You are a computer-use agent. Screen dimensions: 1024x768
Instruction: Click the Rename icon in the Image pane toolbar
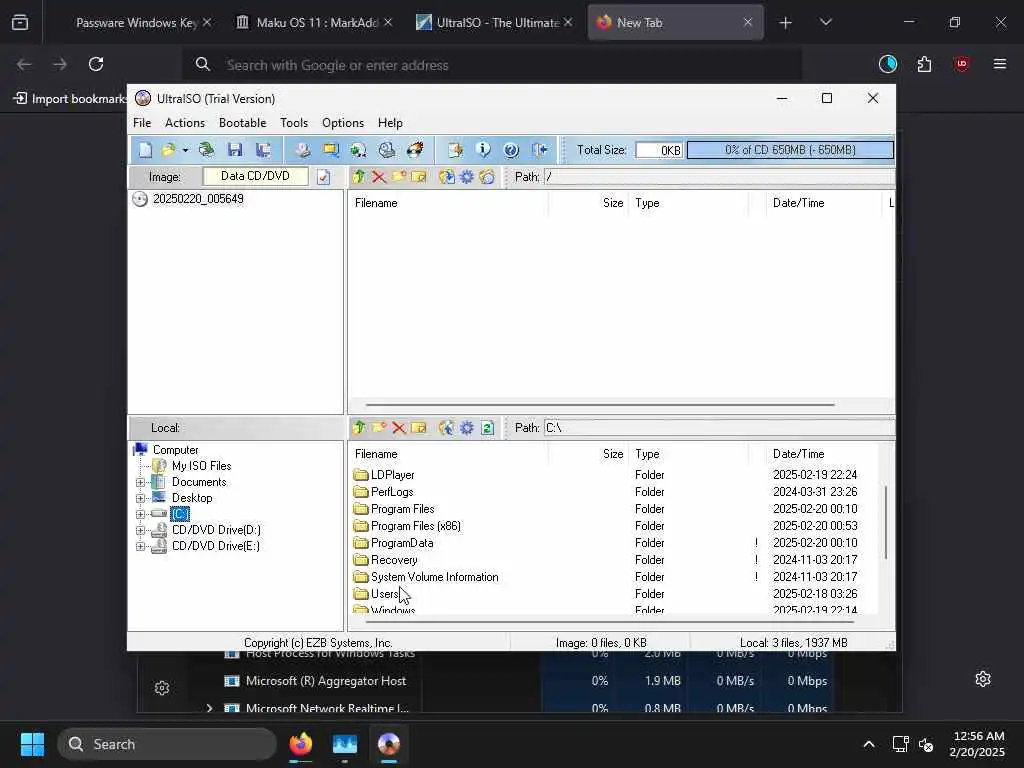(419, 177)
